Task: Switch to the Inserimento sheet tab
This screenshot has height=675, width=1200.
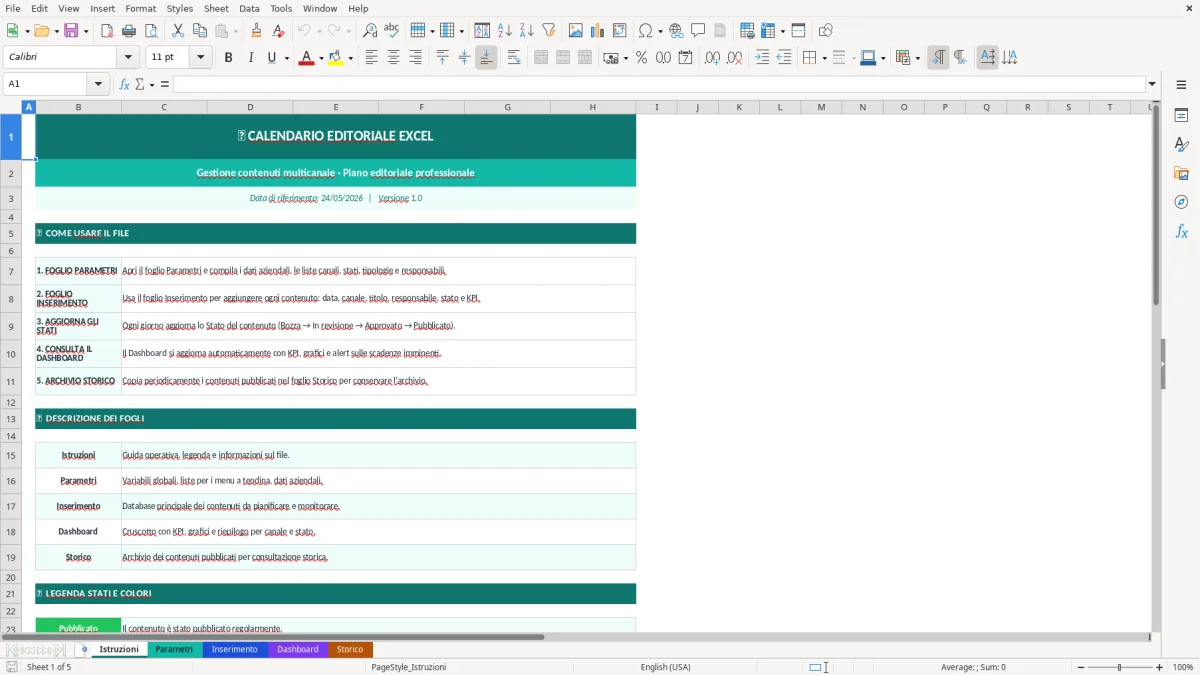Action: pos(235,650)
